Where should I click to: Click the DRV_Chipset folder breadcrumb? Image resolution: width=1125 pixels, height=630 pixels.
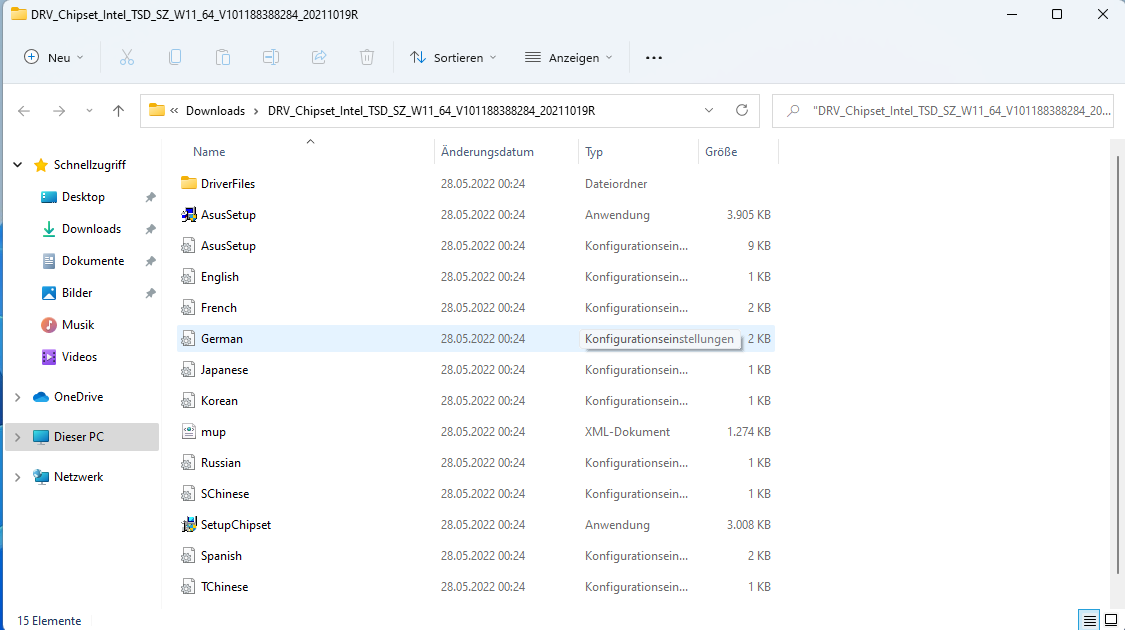[431, 111]
